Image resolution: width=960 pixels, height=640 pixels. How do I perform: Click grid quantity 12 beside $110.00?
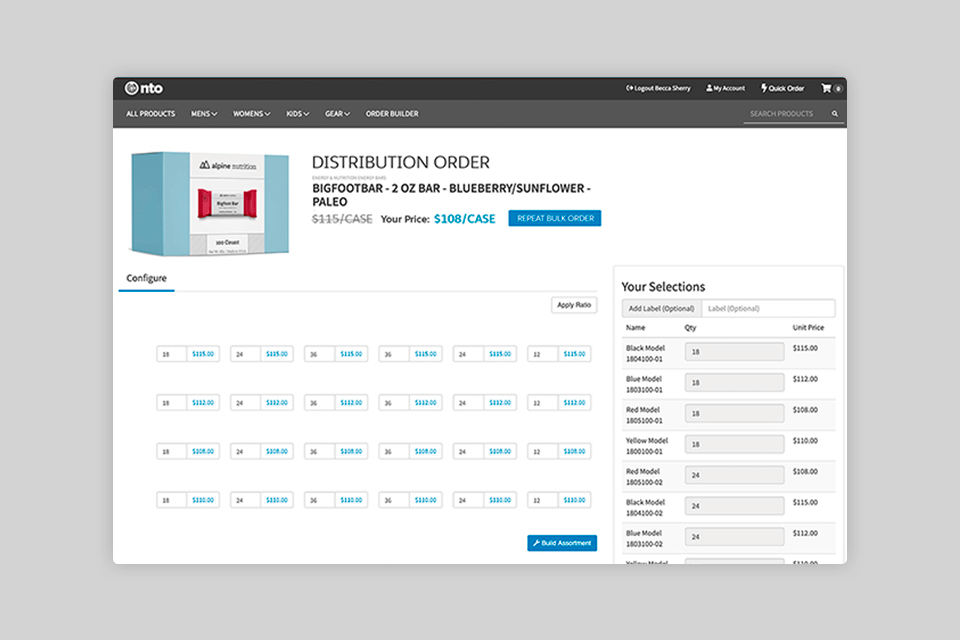click(542, 500)
